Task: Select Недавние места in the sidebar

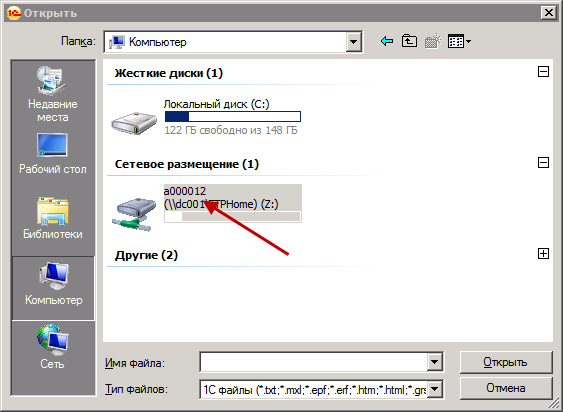Action: point(52,94)
